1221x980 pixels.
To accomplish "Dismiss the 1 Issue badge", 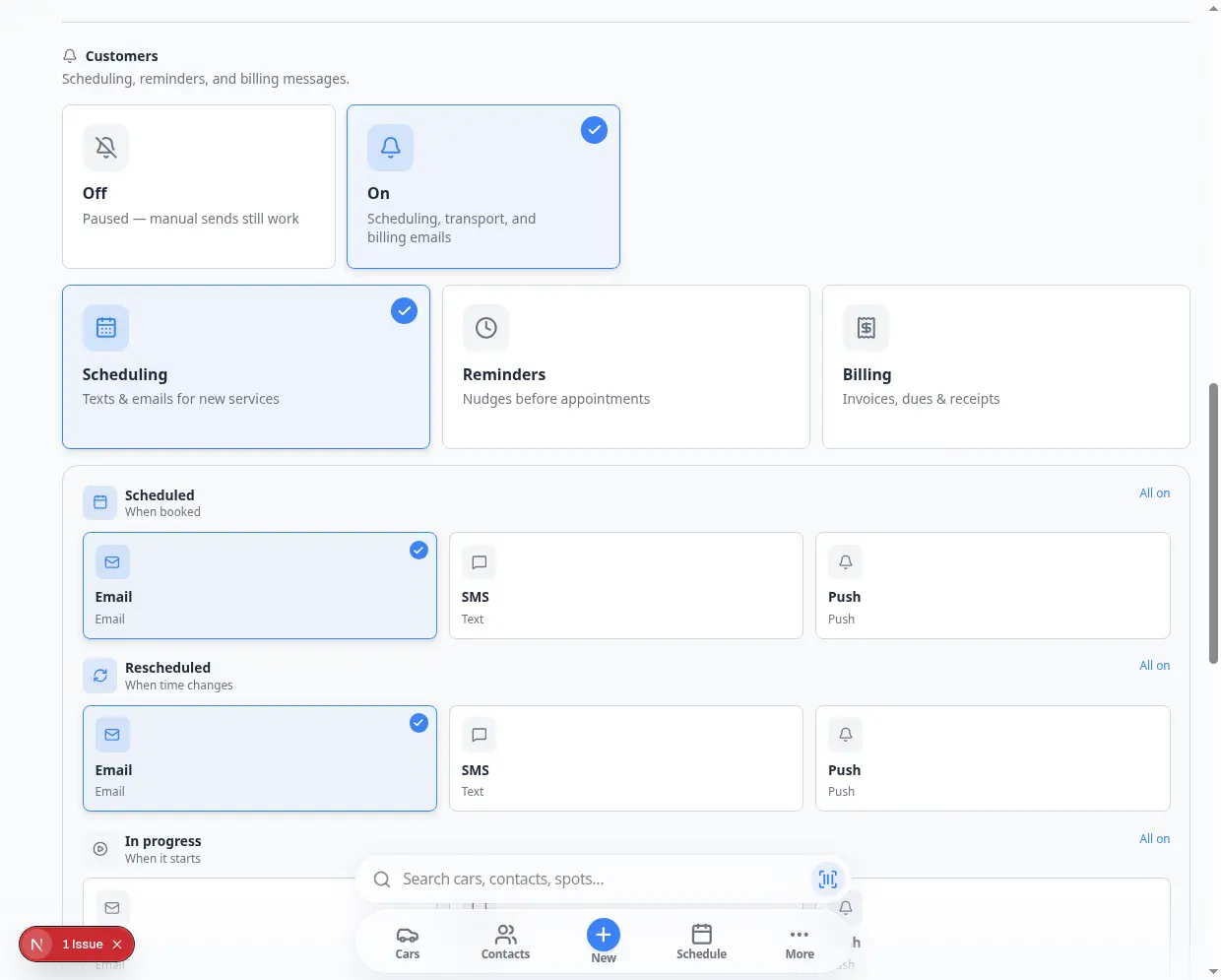I will 117,945.
